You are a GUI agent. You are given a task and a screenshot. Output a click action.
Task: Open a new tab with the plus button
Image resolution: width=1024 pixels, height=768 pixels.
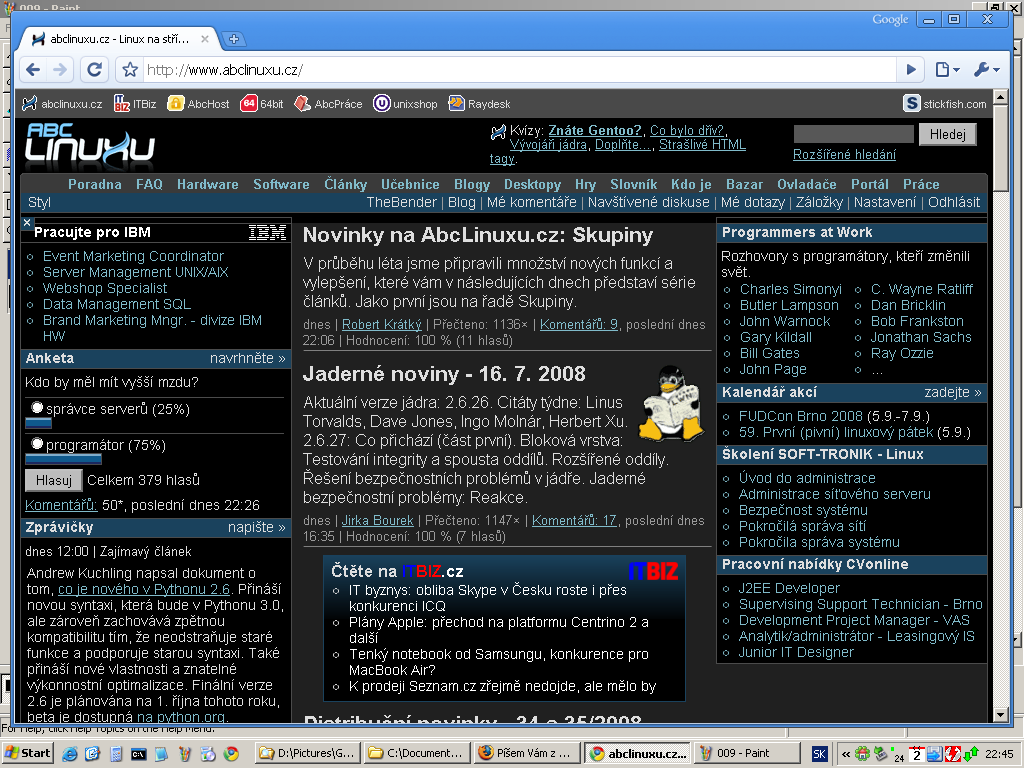click(234, 39)
